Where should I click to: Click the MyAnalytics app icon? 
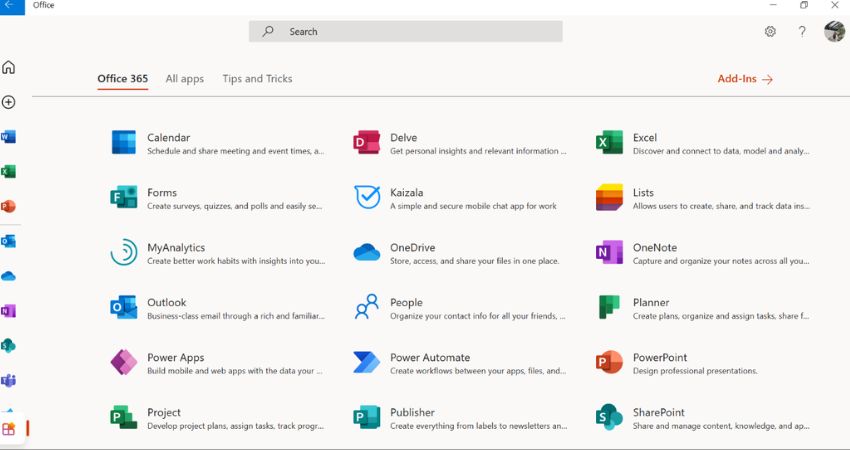pos(124,252)
